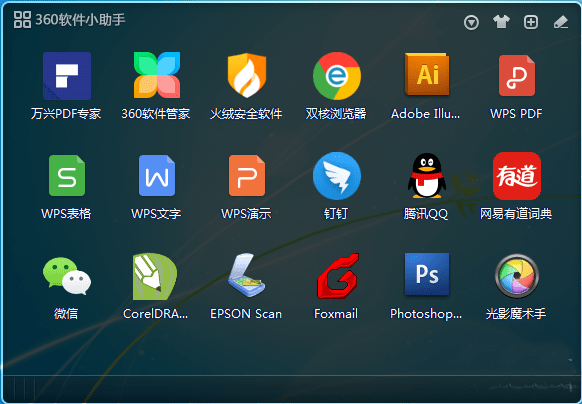Launch WPS文字 blue document icon

click(x=157, y=176)
